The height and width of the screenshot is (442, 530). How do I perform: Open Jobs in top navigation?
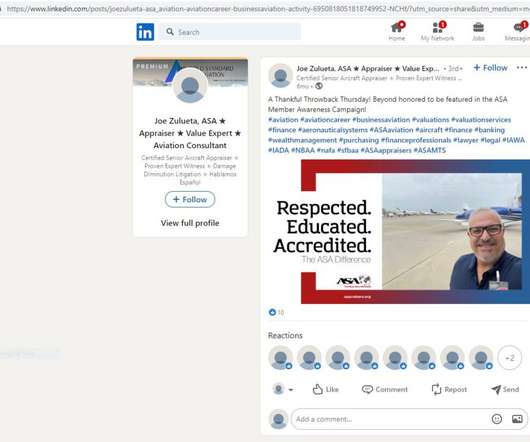tap(478, 31)
